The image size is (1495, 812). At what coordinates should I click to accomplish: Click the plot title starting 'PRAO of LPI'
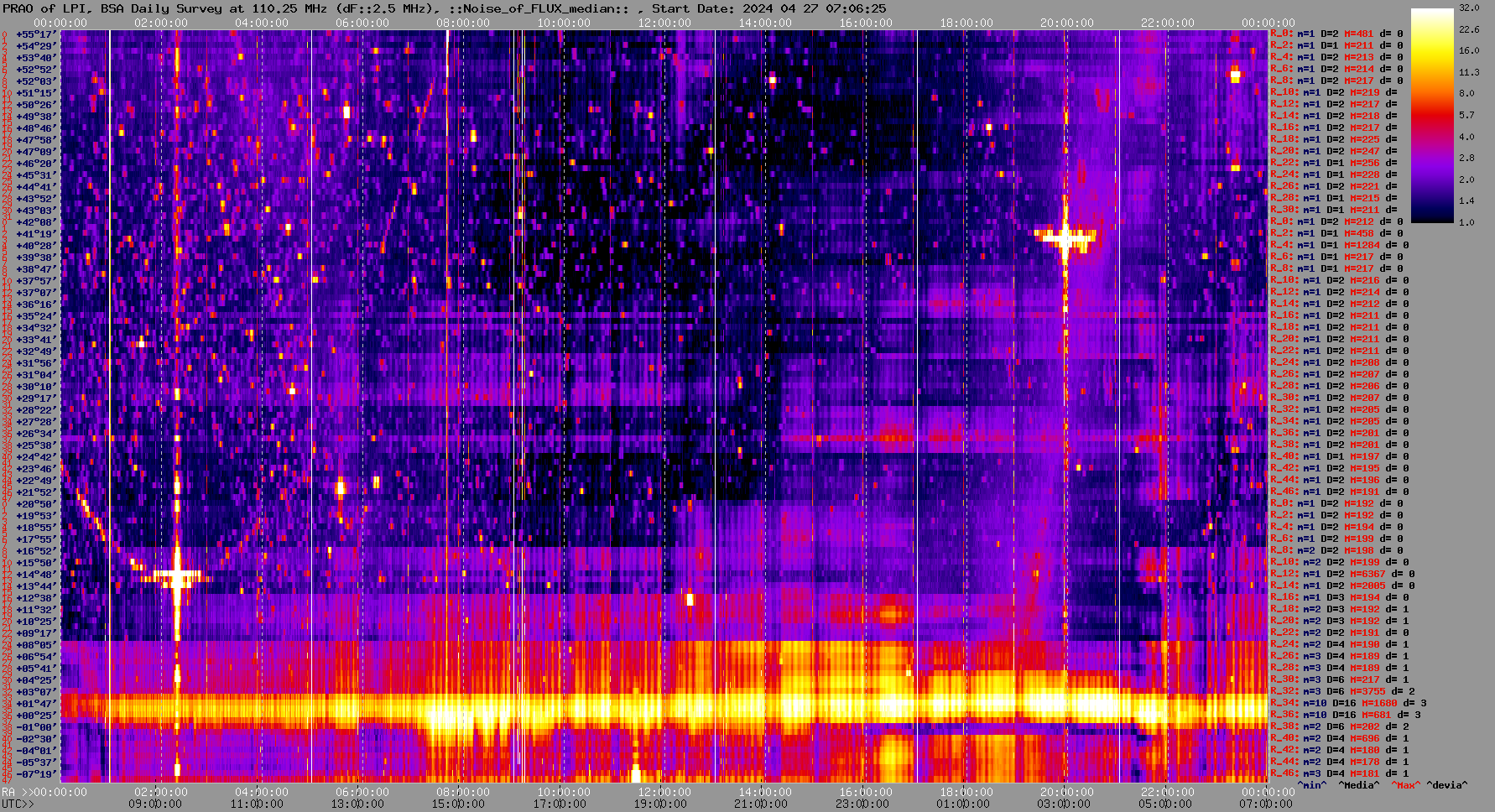click(445, 8)
